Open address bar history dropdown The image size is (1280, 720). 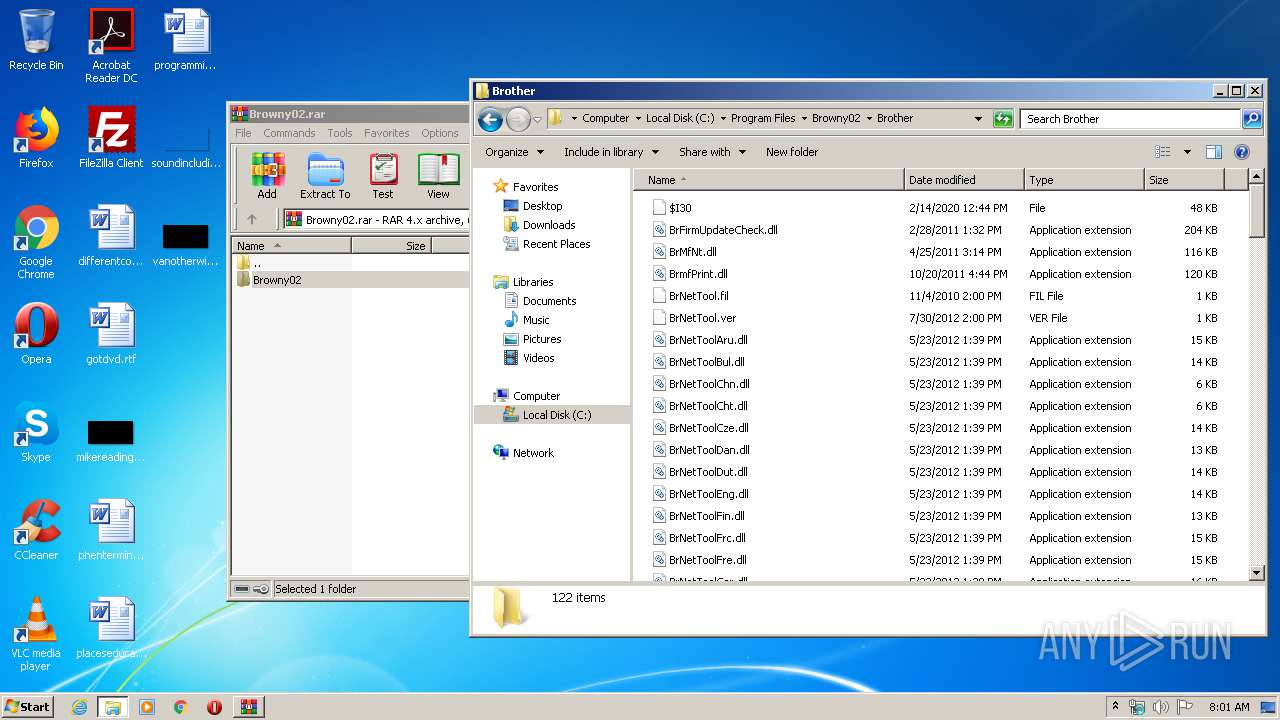(x=978, y=119)
